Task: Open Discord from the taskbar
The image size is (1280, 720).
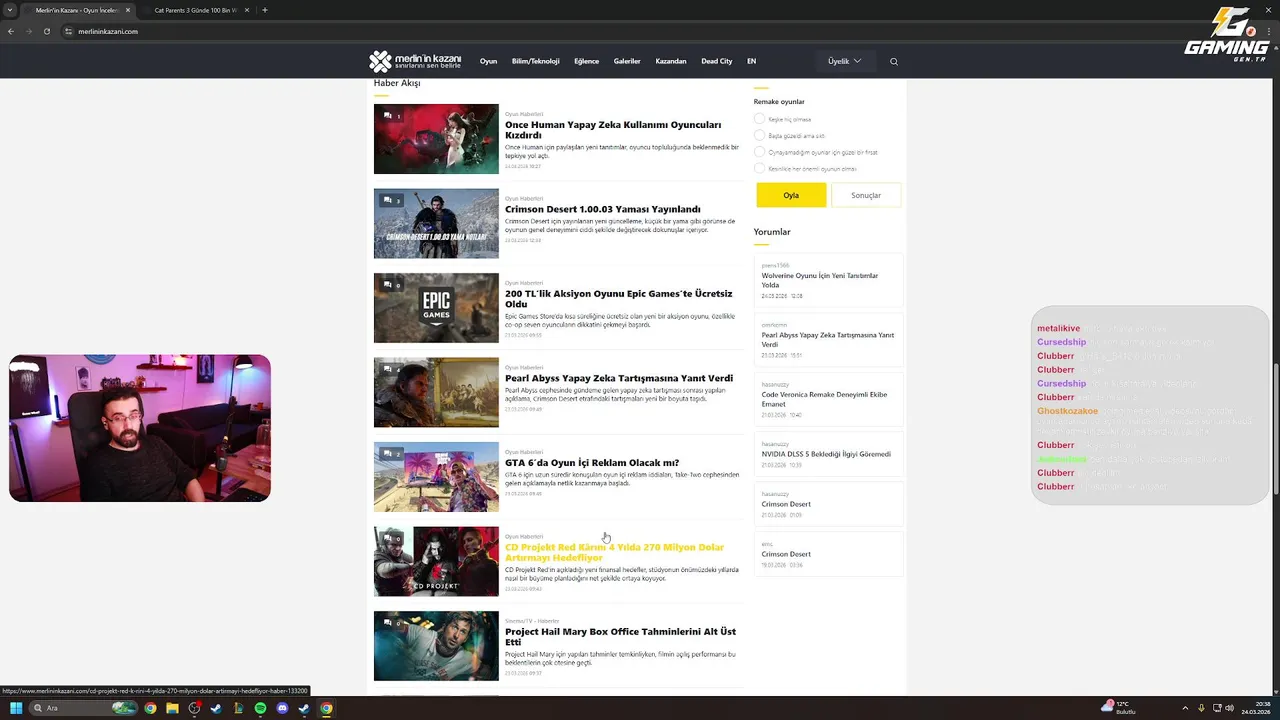Action: (282, 708)
